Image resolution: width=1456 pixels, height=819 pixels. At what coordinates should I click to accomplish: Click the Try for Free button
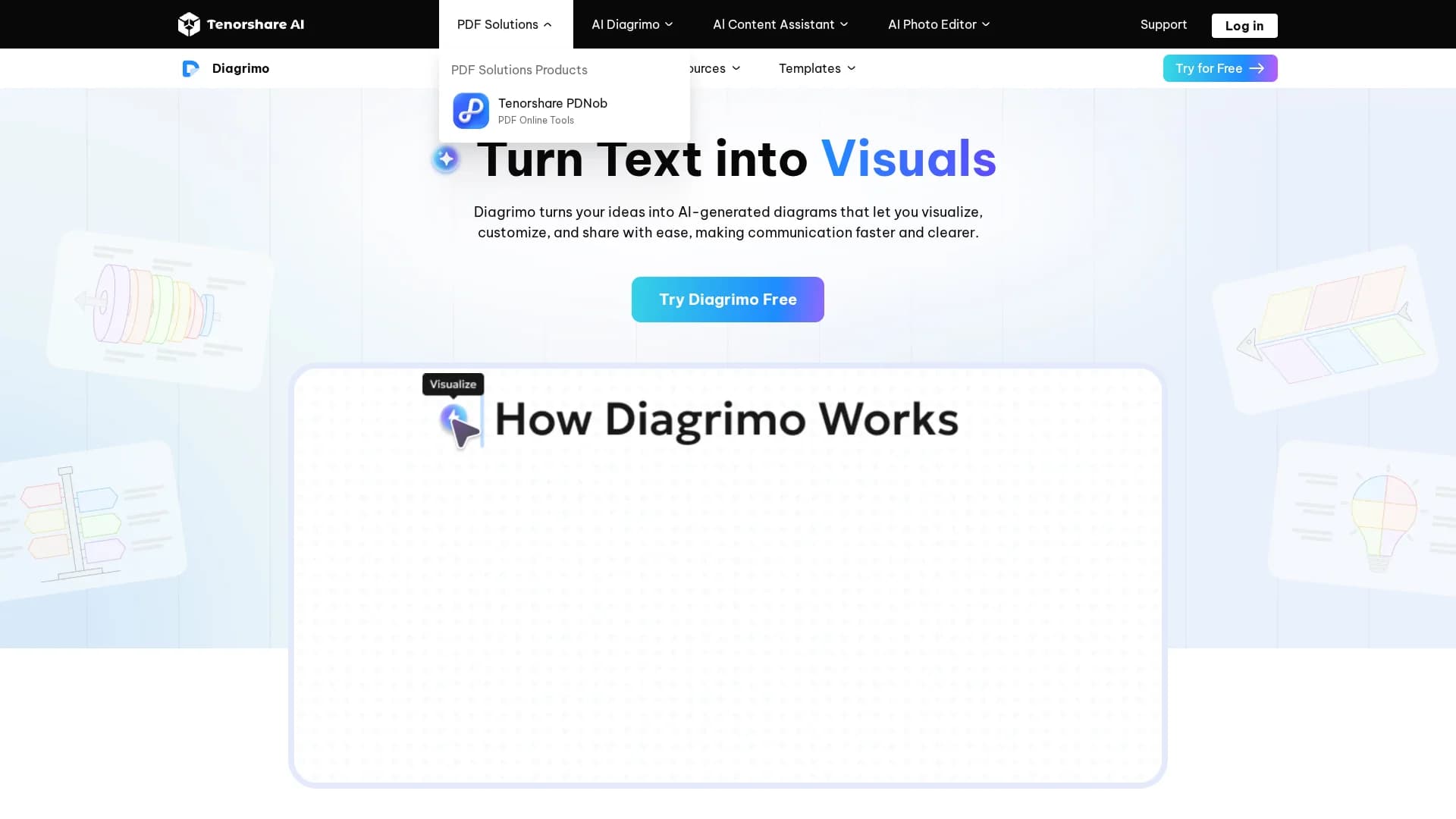coord(1220,68)
